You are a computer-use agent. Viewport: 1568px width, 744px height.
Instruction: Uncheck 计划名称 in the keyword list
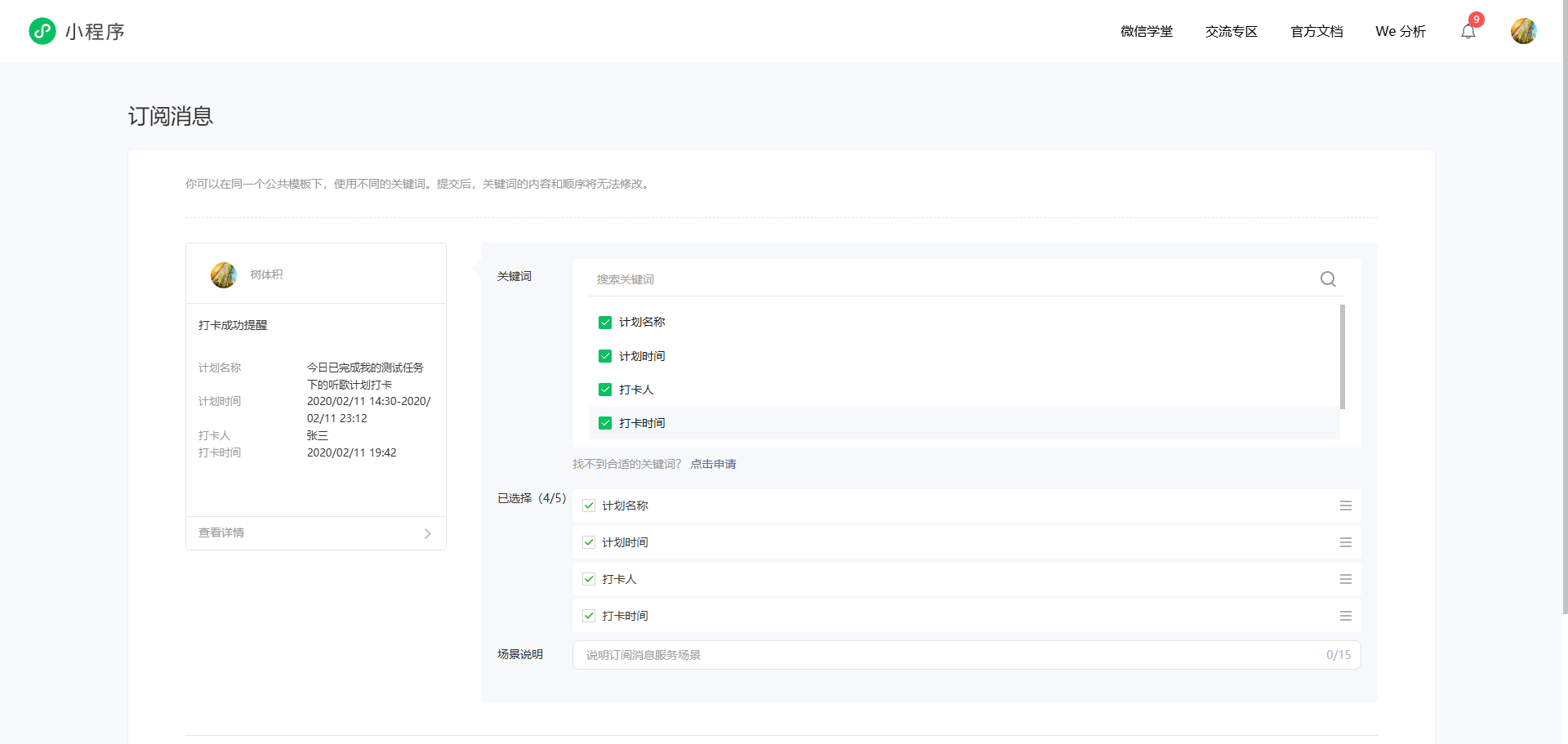(605, 323)
